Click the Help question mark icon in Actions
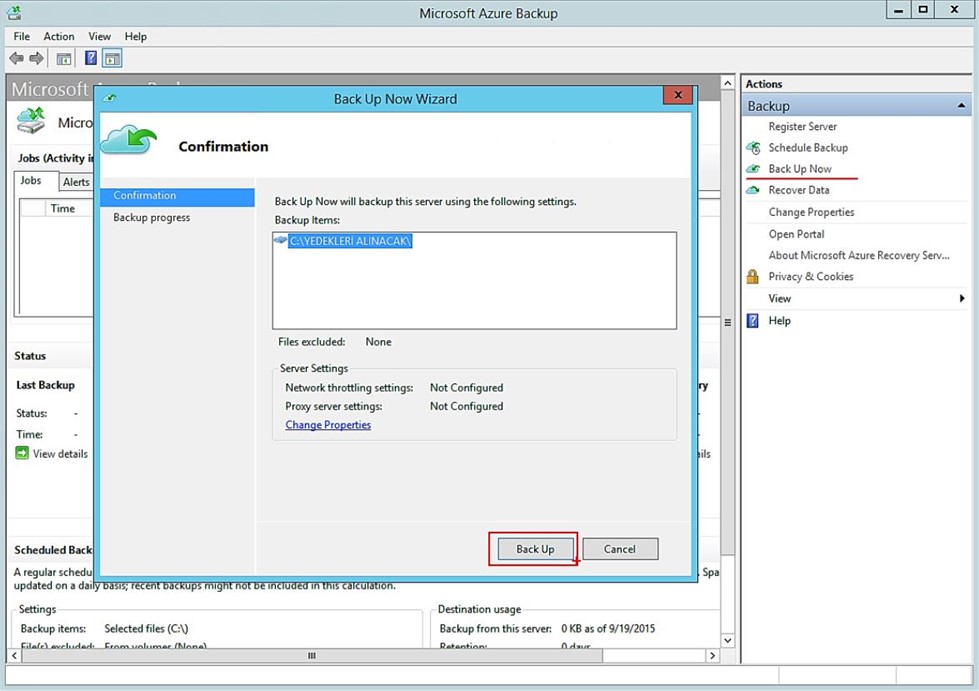The image size is (979, 691). tap(753, 321)
